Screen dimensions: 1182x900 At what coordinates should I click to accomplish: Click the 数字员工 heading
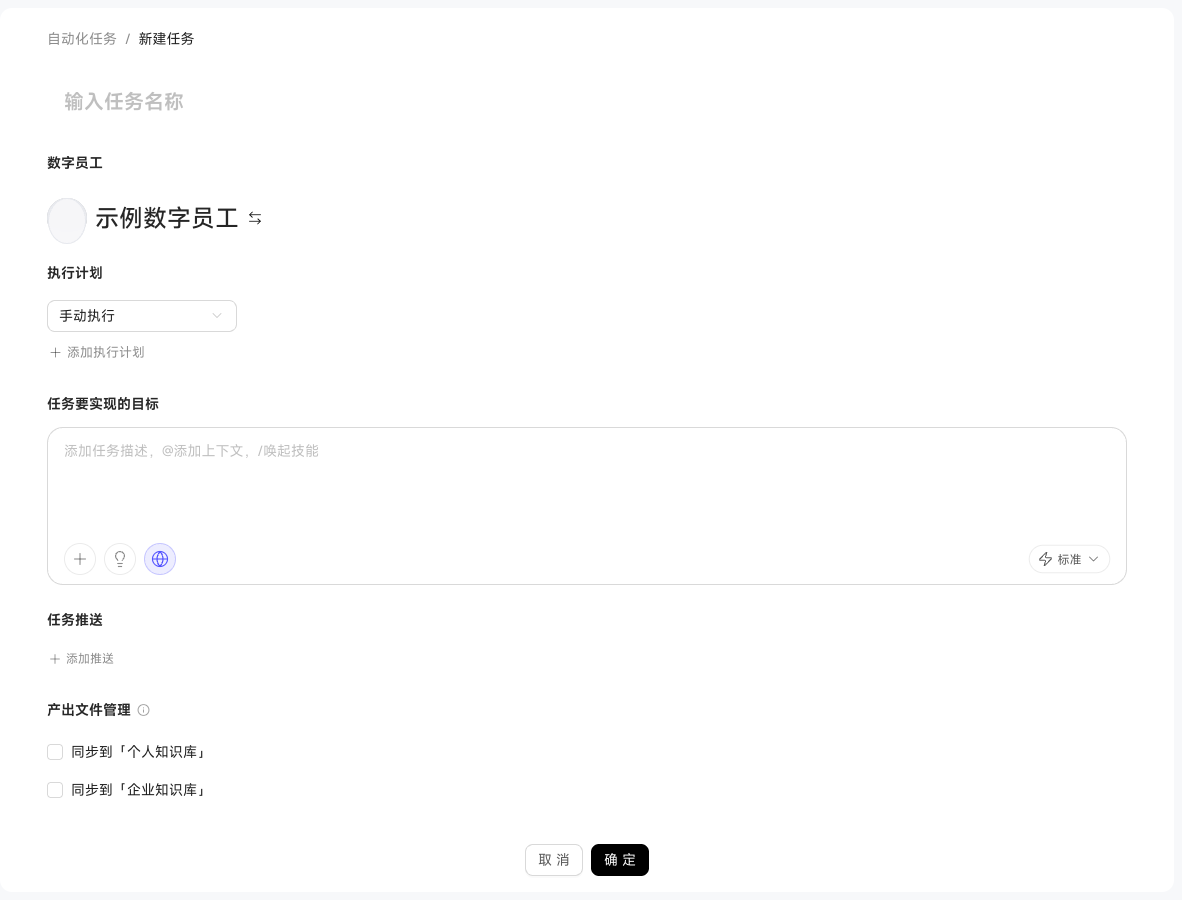pos(75,163)
